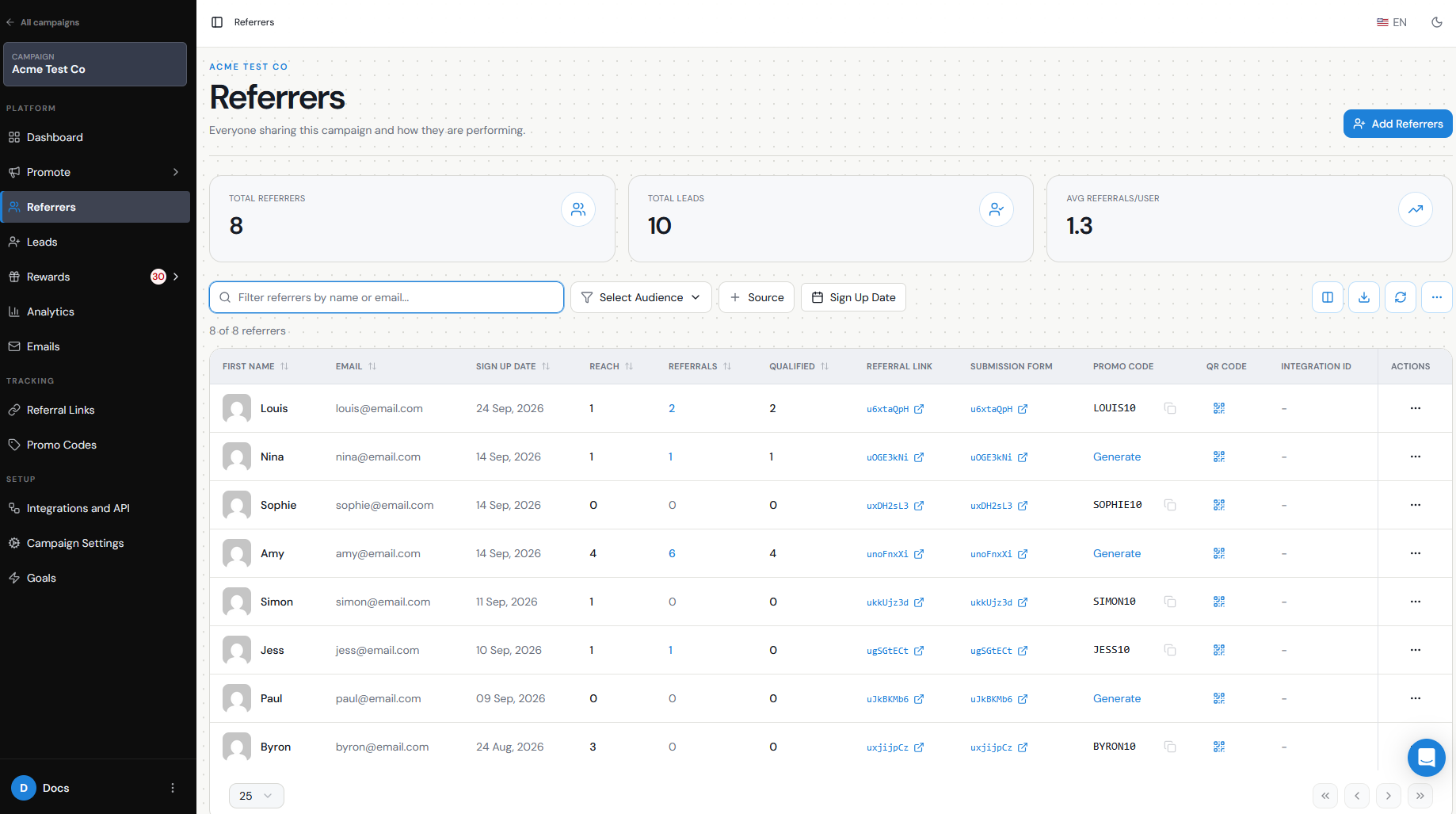Open Promo Codes page

(95, 445)
